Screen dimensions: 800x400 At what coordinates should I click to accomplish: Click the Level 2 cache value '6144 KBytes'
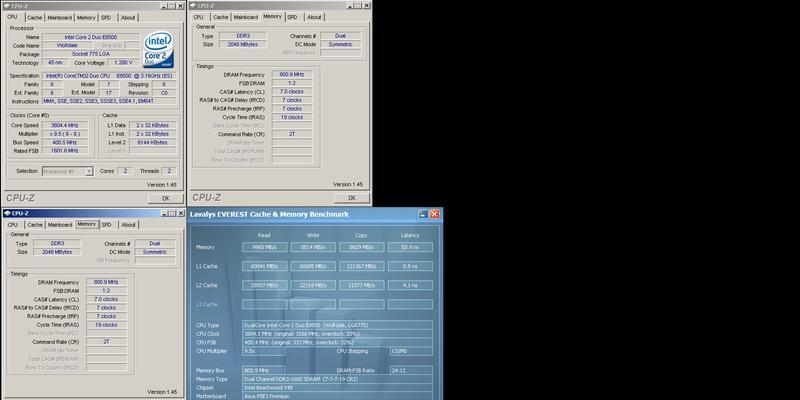153,142
